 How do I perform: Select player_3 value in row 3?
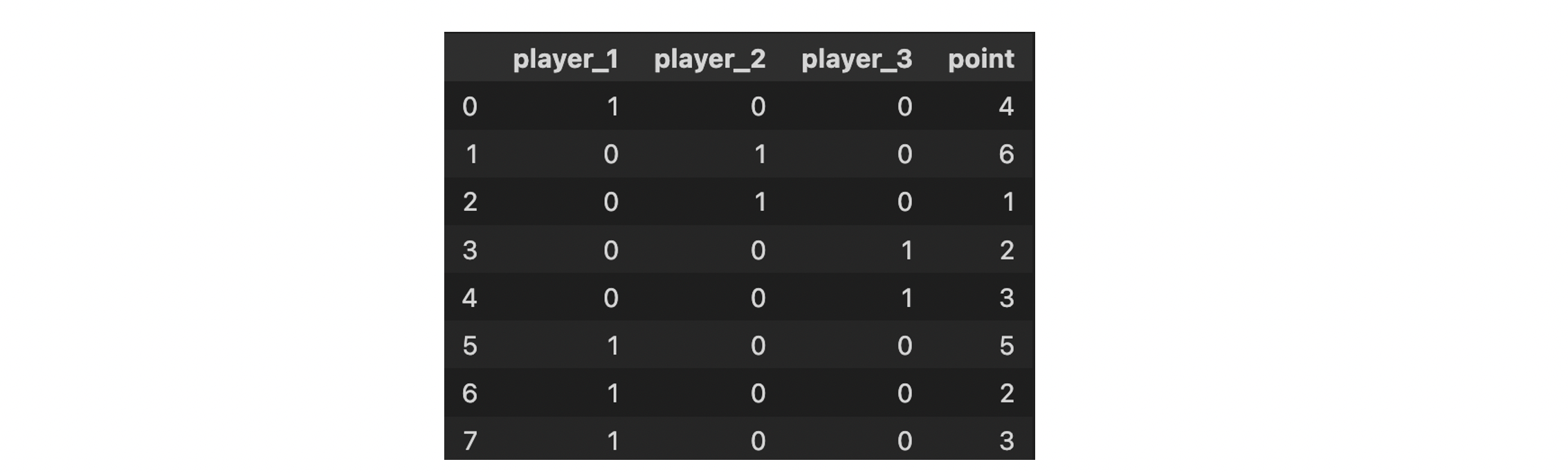(x=906, y=250)
